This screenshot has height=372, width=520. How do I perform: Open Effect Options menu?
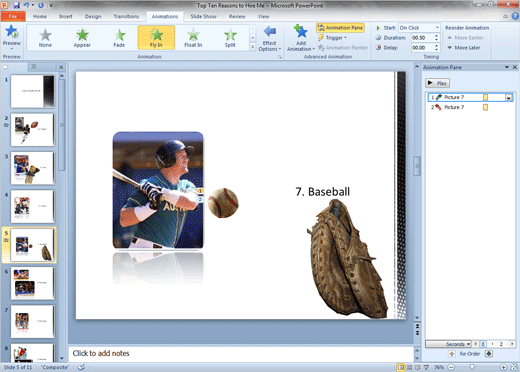pos(269,38)
